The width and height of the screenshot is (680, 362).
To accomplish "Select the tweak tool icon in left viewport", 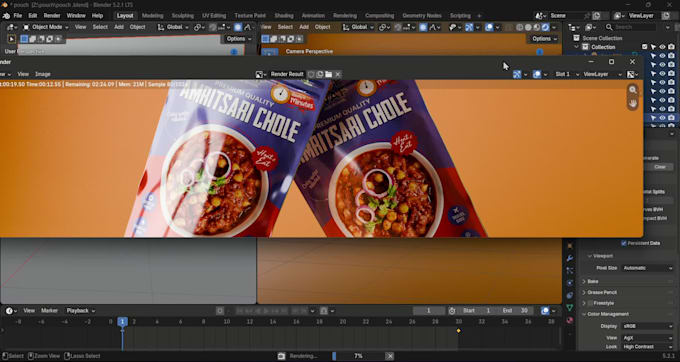I will (x=12, y=39).
